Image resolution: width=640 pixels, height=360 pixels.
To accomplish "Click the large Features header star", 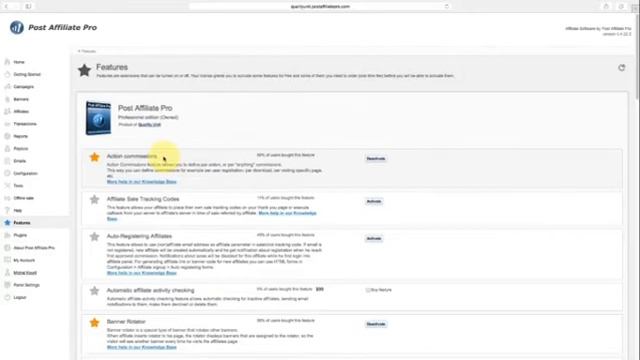I will (84, 70).
